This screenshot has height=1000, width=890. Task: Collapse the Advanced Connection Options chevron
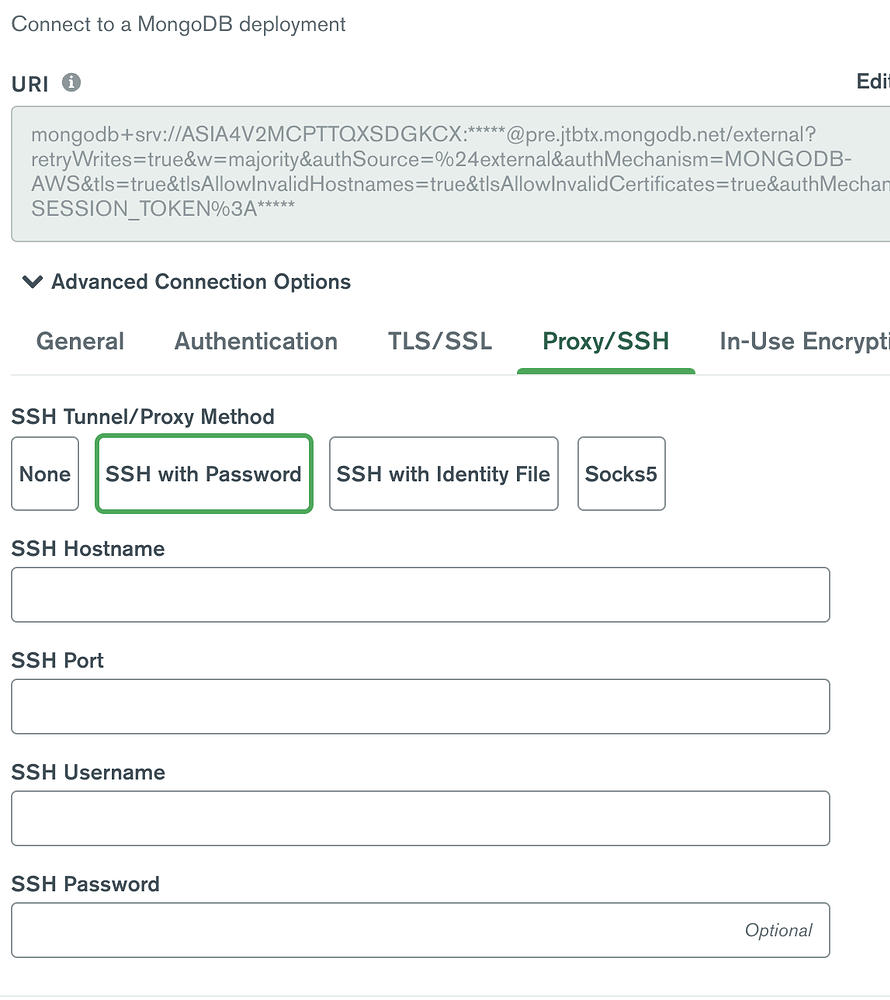tap(32, 282)
